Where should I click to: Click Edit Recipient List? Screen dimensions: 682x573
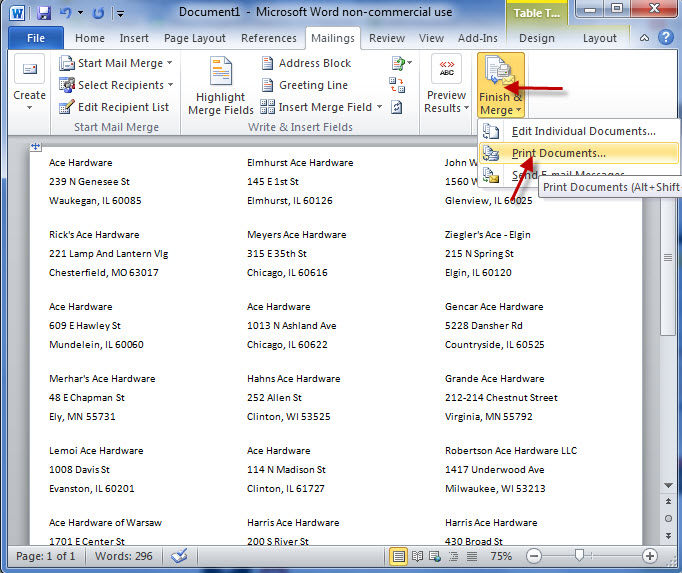(x=114, y=107)
